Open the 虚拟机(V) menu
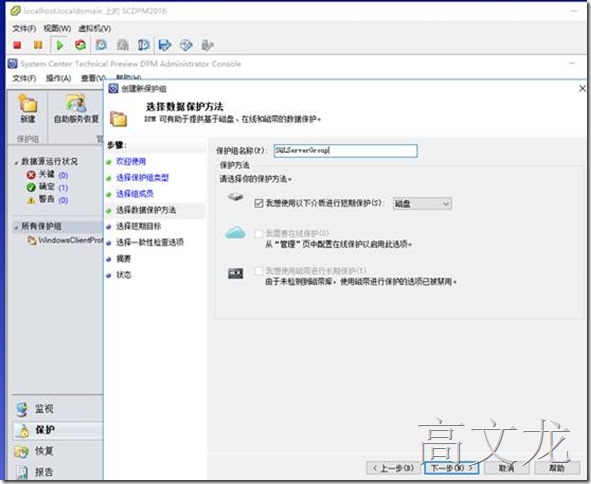 click(x=95, y=29)
